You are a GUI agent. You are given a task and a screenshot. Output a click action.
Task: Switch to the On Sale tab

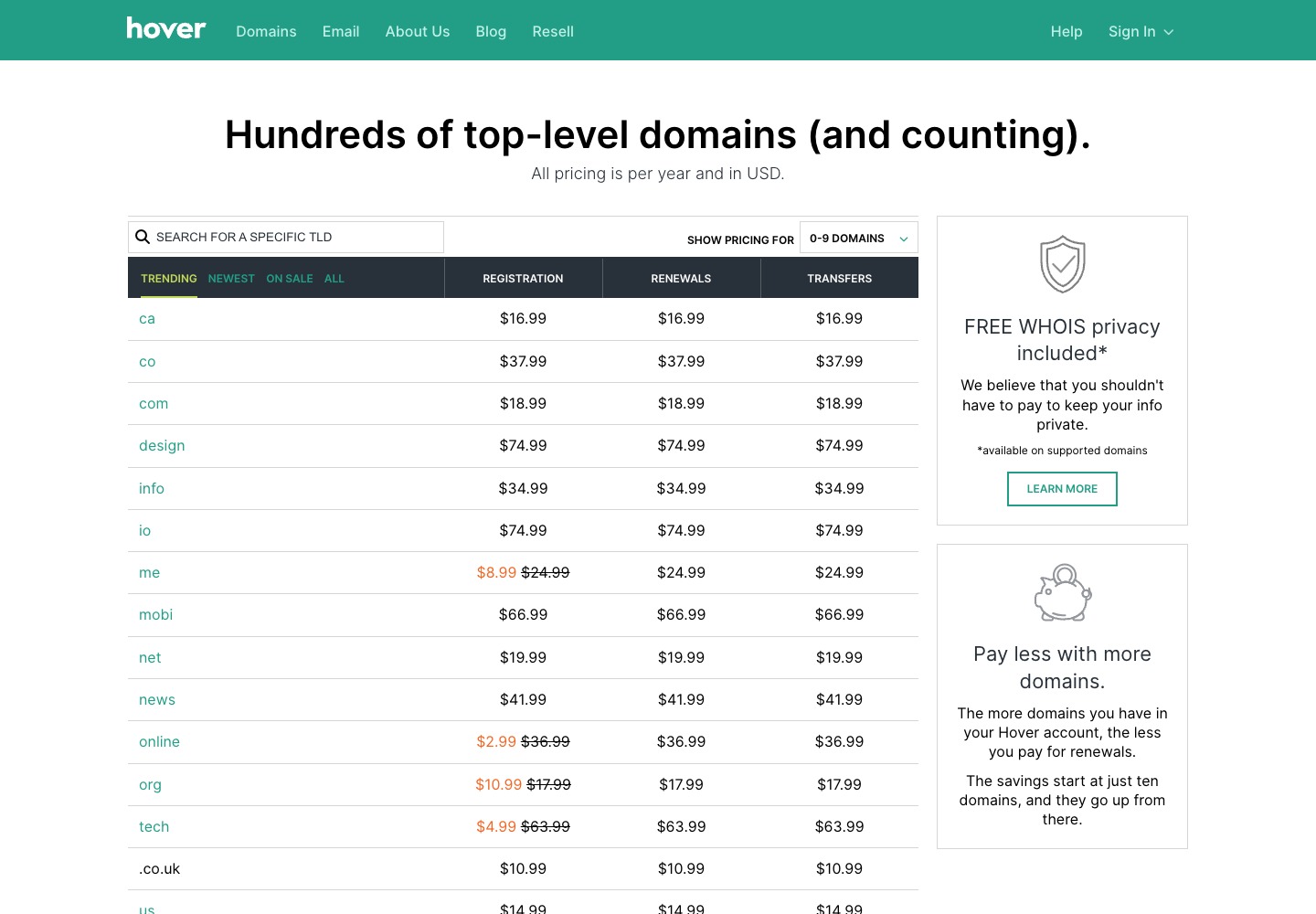tap(290, 279)
